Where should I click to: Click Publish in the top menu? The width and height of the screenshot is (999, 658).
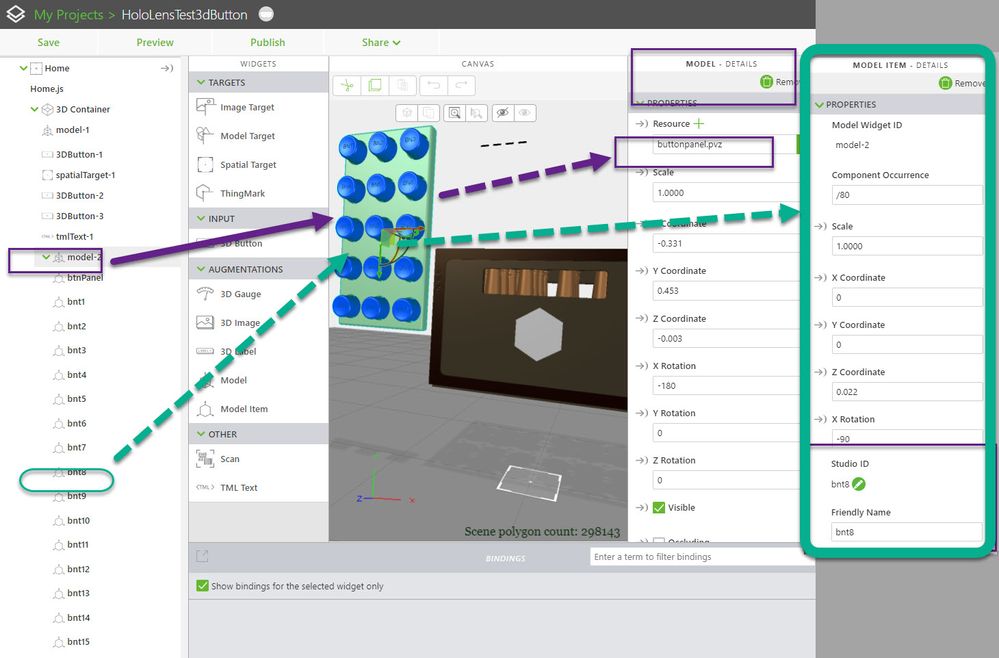268,43
